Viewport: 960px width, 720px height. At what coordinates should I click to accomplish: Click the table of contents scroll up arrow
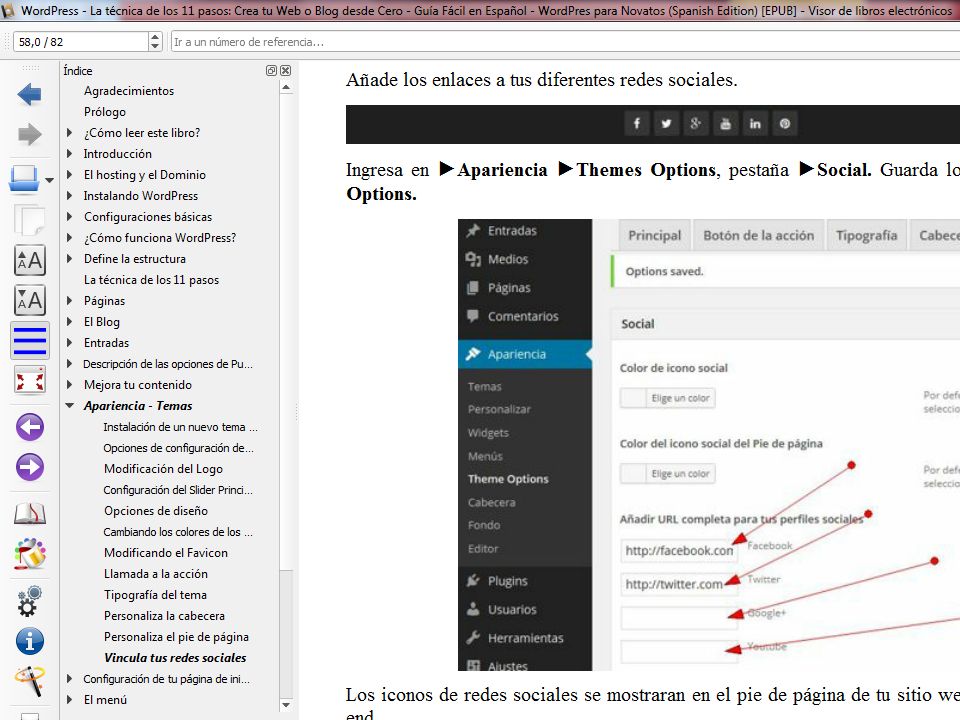point(286,88)
